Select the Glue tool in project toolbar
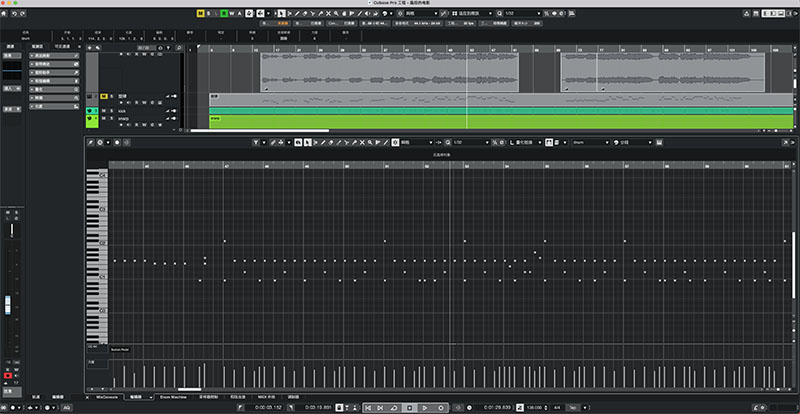Image resolution: width=800 pixels, height=414 pixels. click(320, 13)
